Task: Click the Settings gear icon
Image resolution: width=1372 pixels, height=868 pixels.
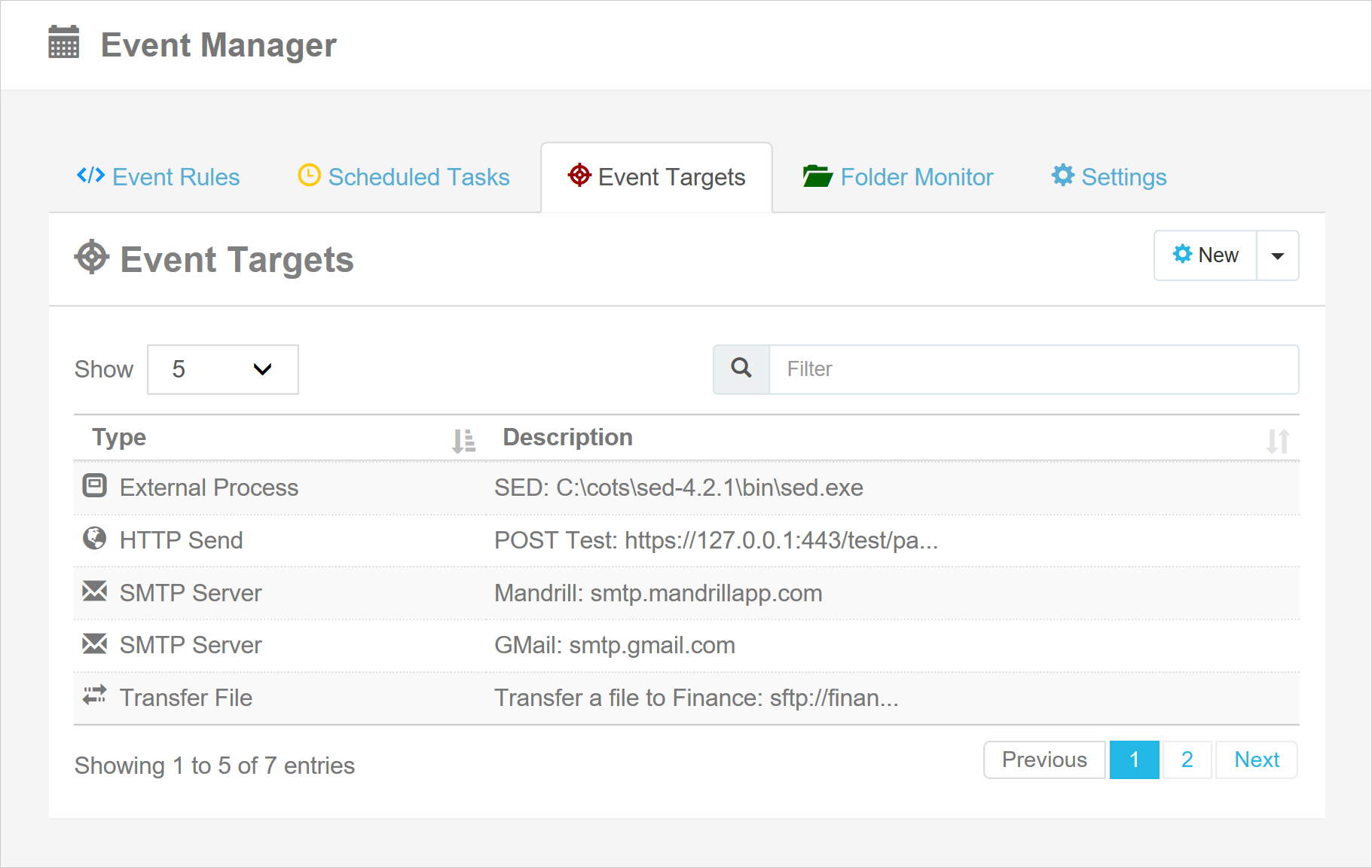Action: coord(1063,175)
